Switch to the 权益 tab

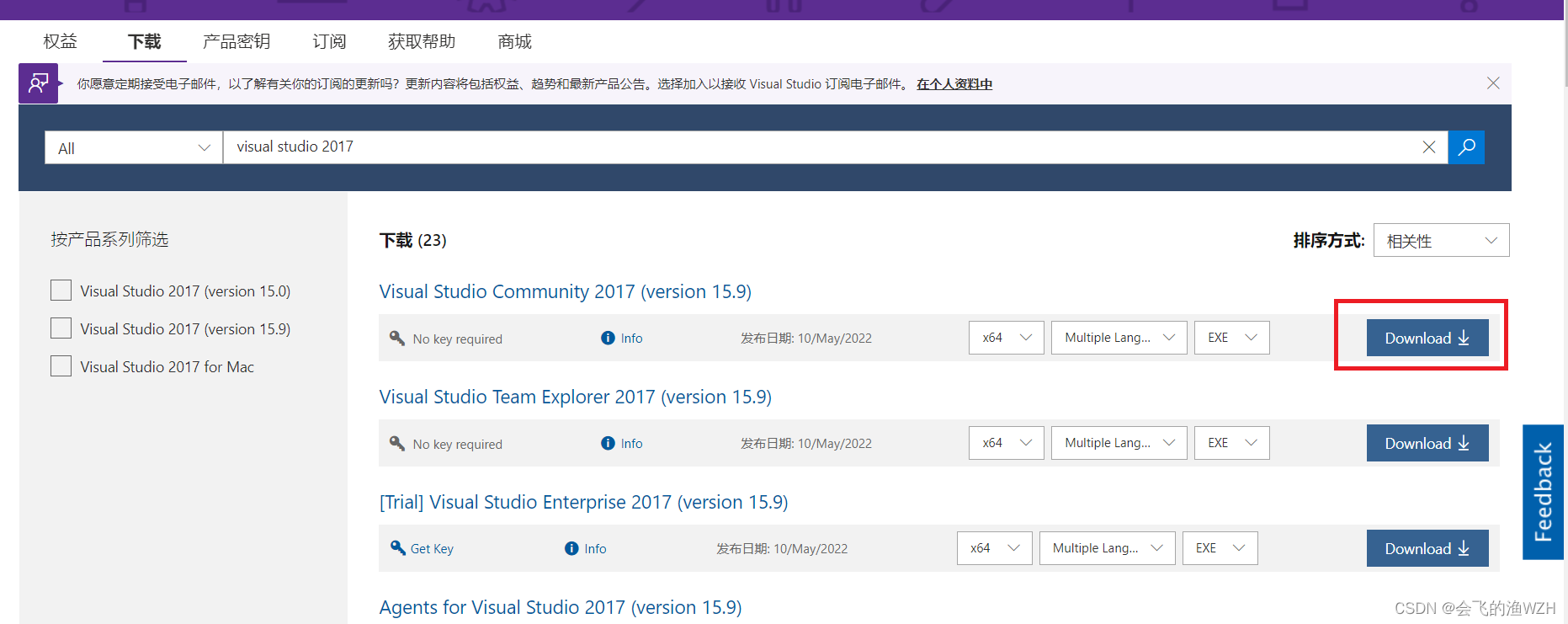click(60, 41)
